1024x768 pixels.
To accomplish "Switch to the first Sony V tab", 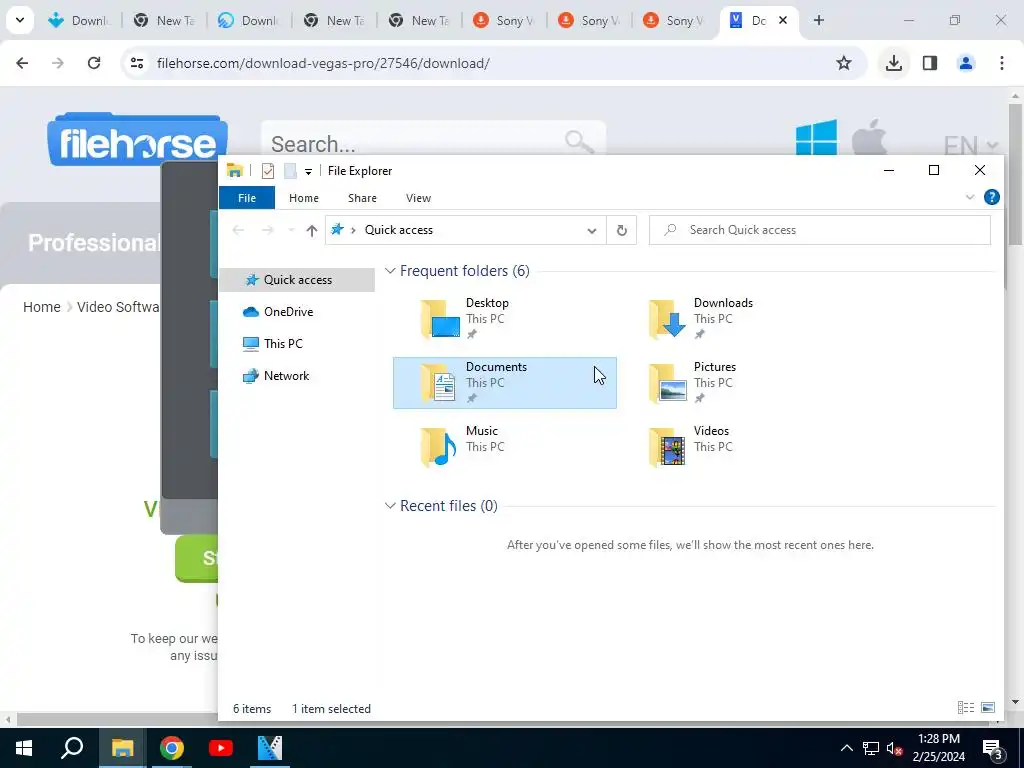I will 504,20.
